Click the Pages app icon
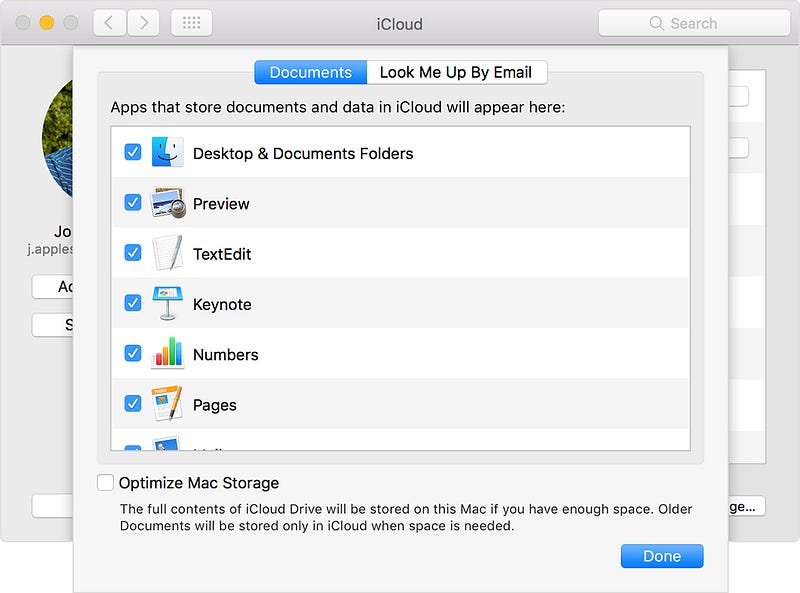This screenshot has height=593, width=800. click(x=167, y=404)
